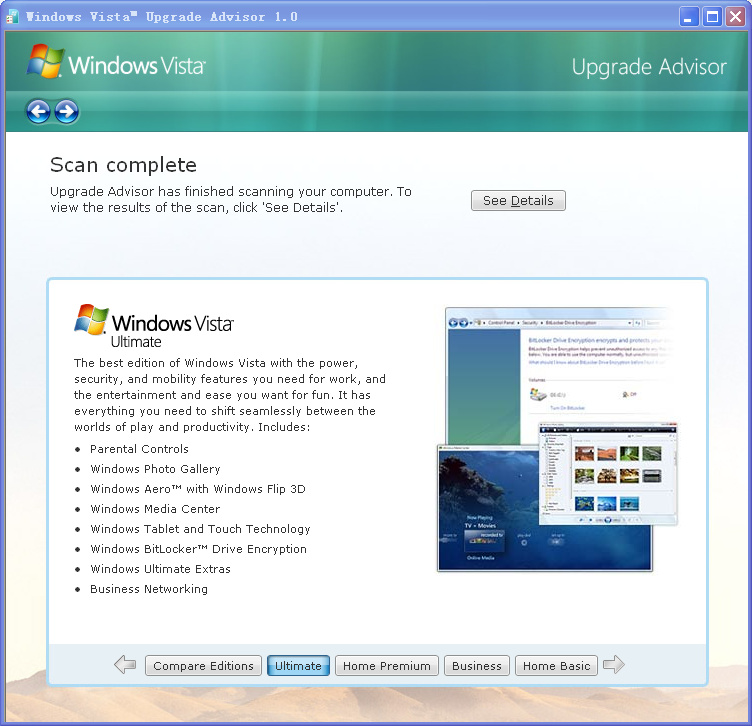Minimize the Upgrade Advisor window
This screenshot has height=726, width=752.
click(689, 17)
